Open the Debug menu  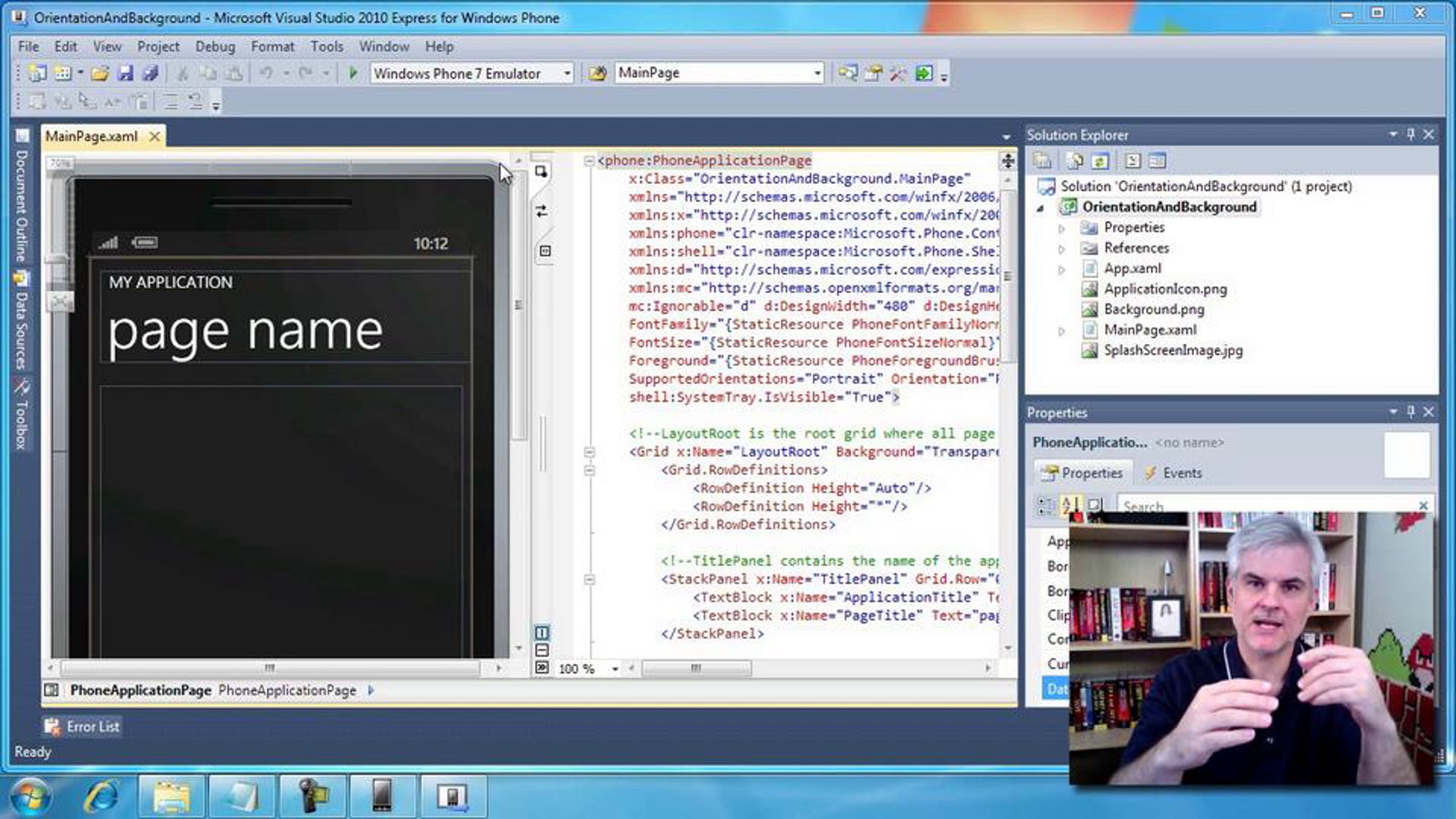[x=215, y=47]
